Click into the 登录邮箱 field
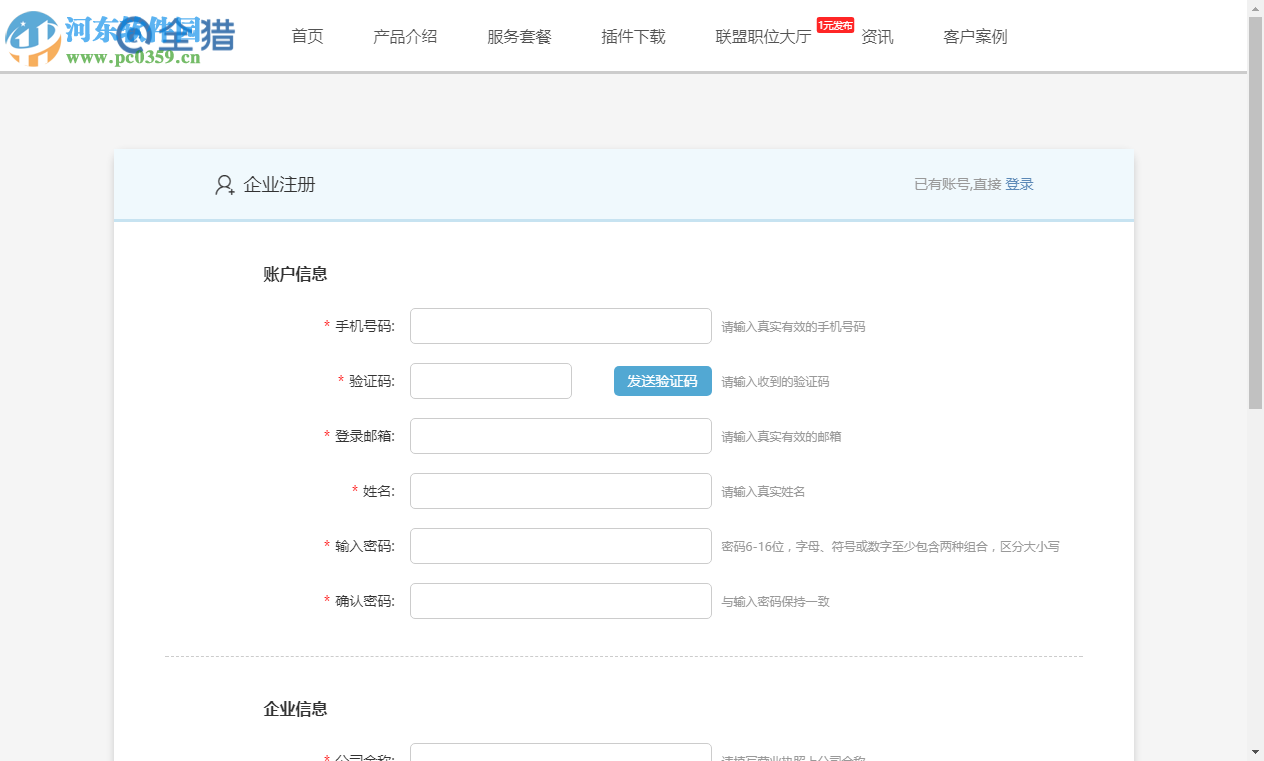 (561, 436)
